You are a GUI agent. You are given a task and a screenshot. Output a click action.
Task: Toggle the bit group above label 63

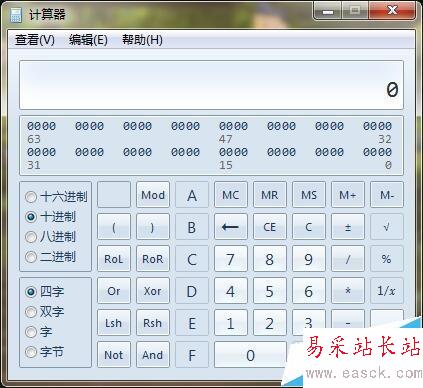pyautogui.click(x=42, y=126)
